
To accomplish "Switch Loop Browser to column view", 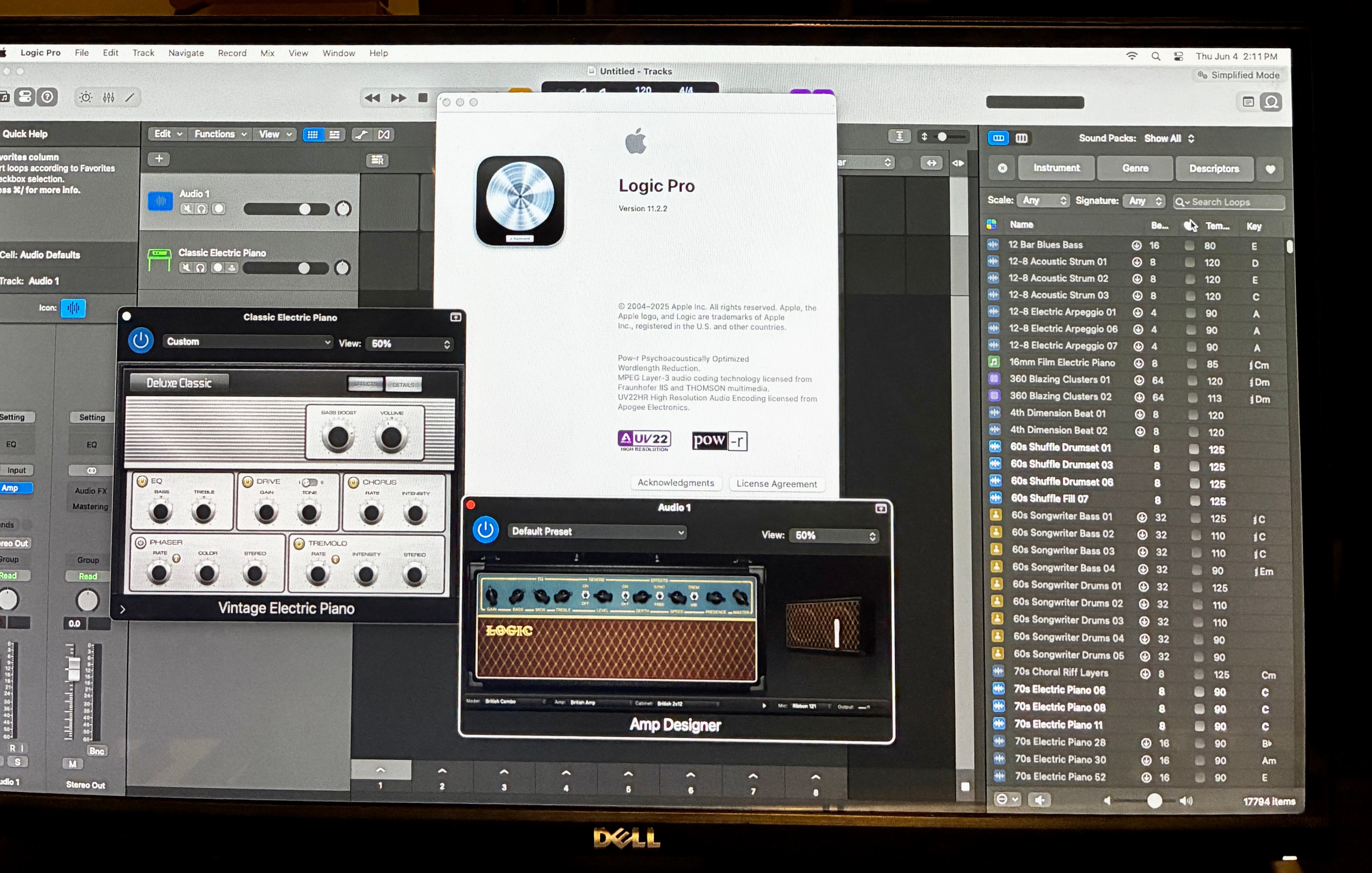I will click(1022, 138).
